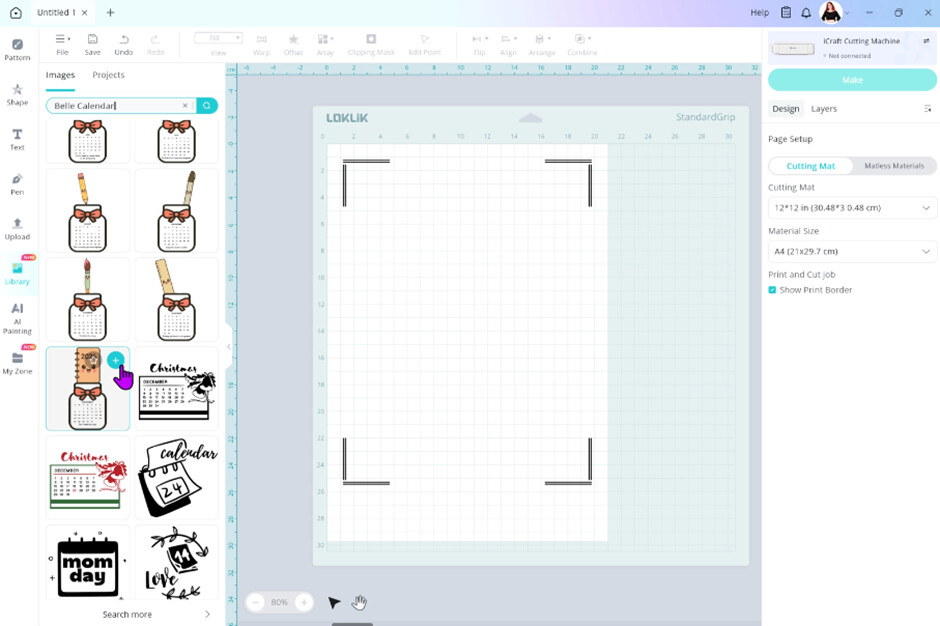The width and height of the screenshot is (940, 626).
Task: Select the Text tool
Action: 17,139
